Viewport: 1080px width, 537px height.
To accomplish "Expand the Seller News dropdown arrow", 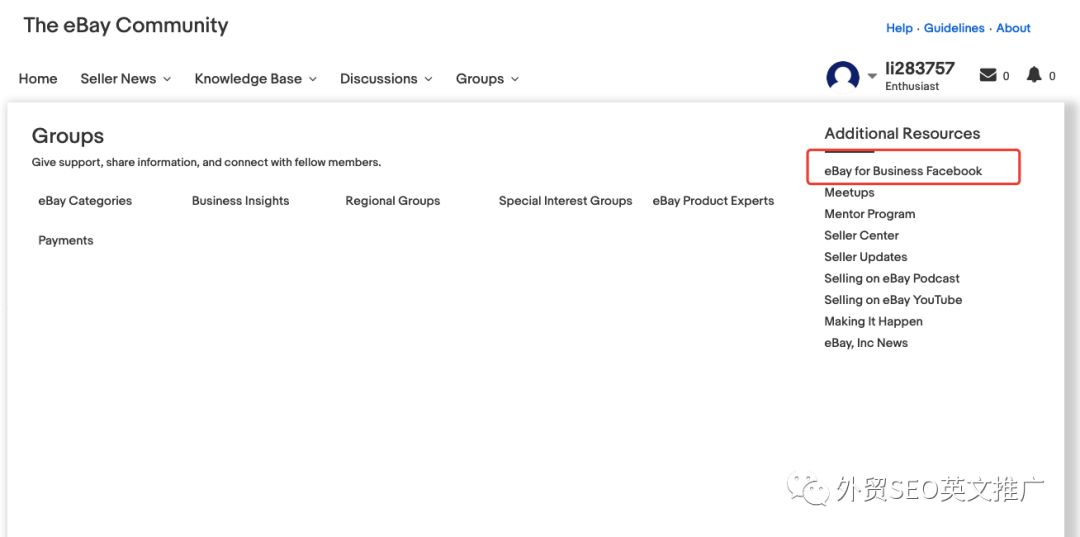I will coord(167,79).
